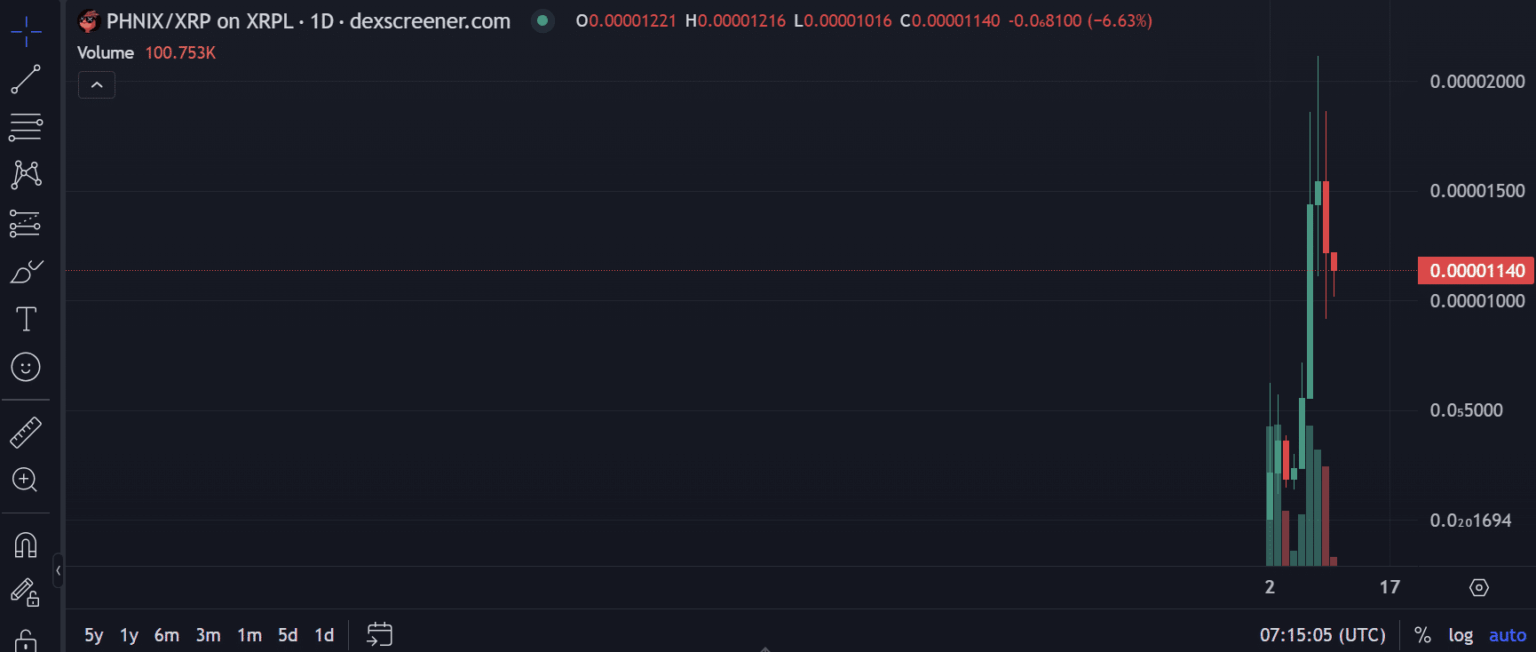Screen dimensions: 1536x652
Task: Switch time range to 1d
Action: pyautogui.click(x=324, y=635)
